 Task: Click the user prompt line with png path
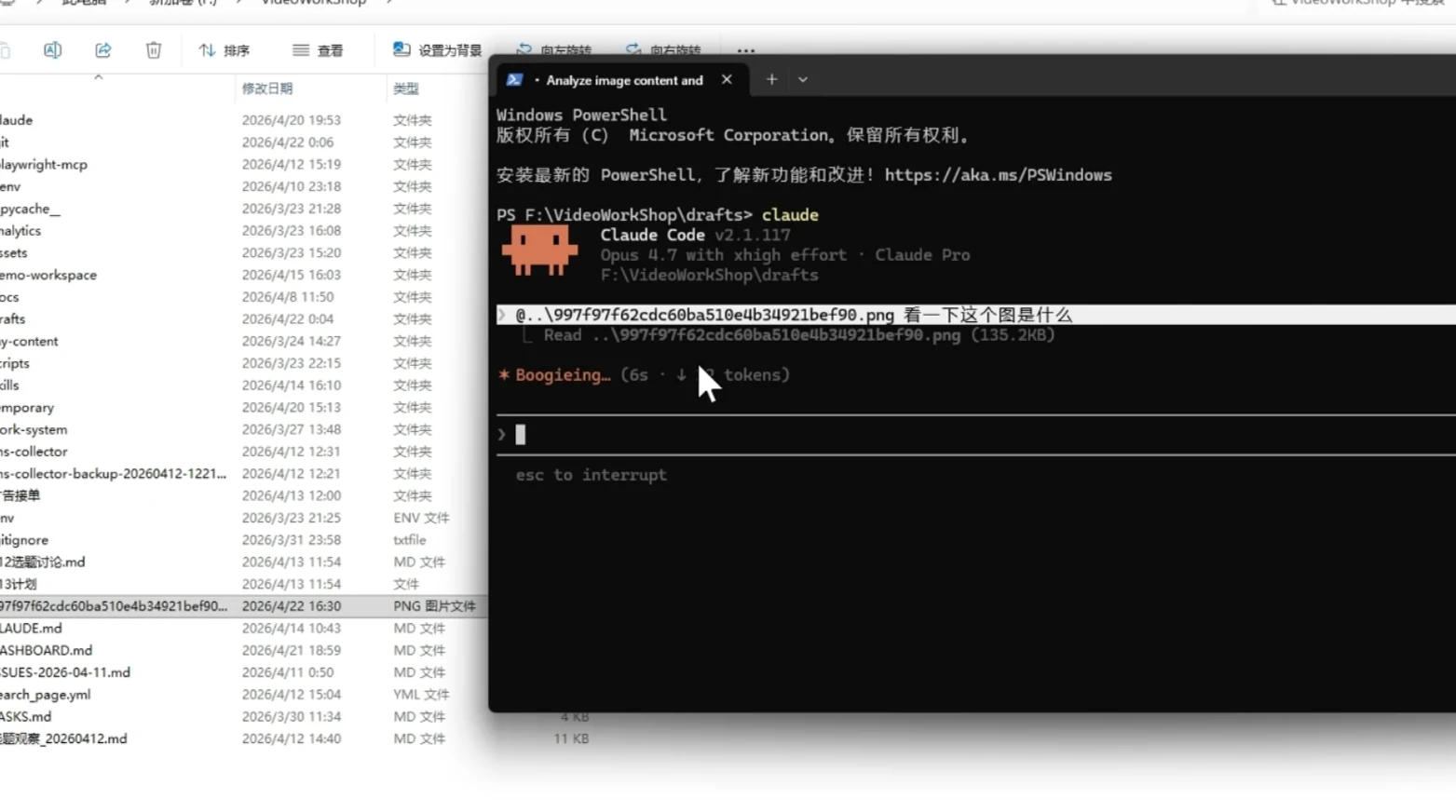(x=975, y=315)
